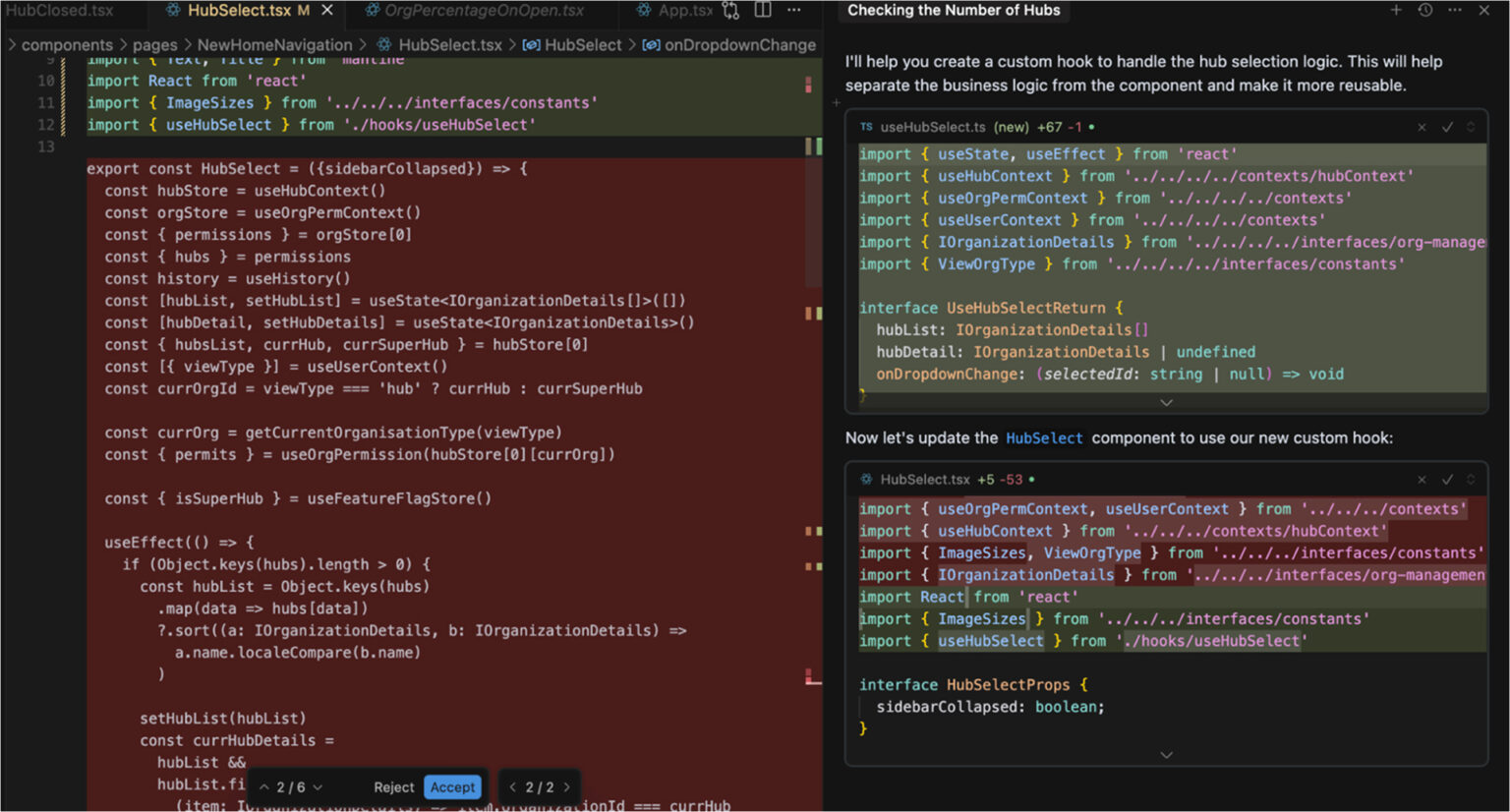Expand the useHubSelect.ts code block chevron
Viewport: 1510px width, 812px height.
pyautogui.click(x=1166, y=403)
